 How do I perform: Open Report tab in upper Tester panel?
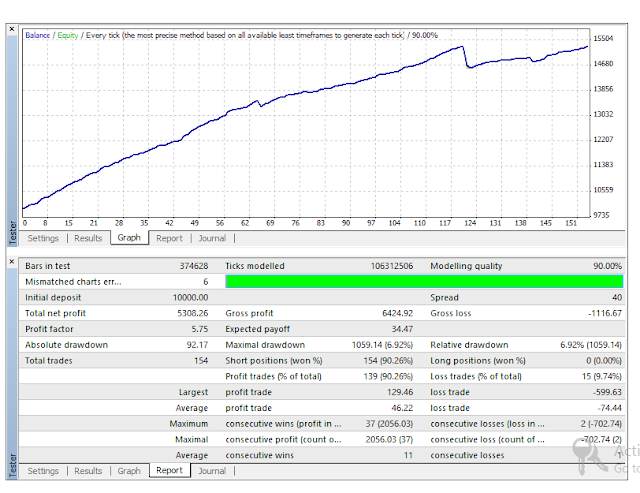(x=169, y=238)
